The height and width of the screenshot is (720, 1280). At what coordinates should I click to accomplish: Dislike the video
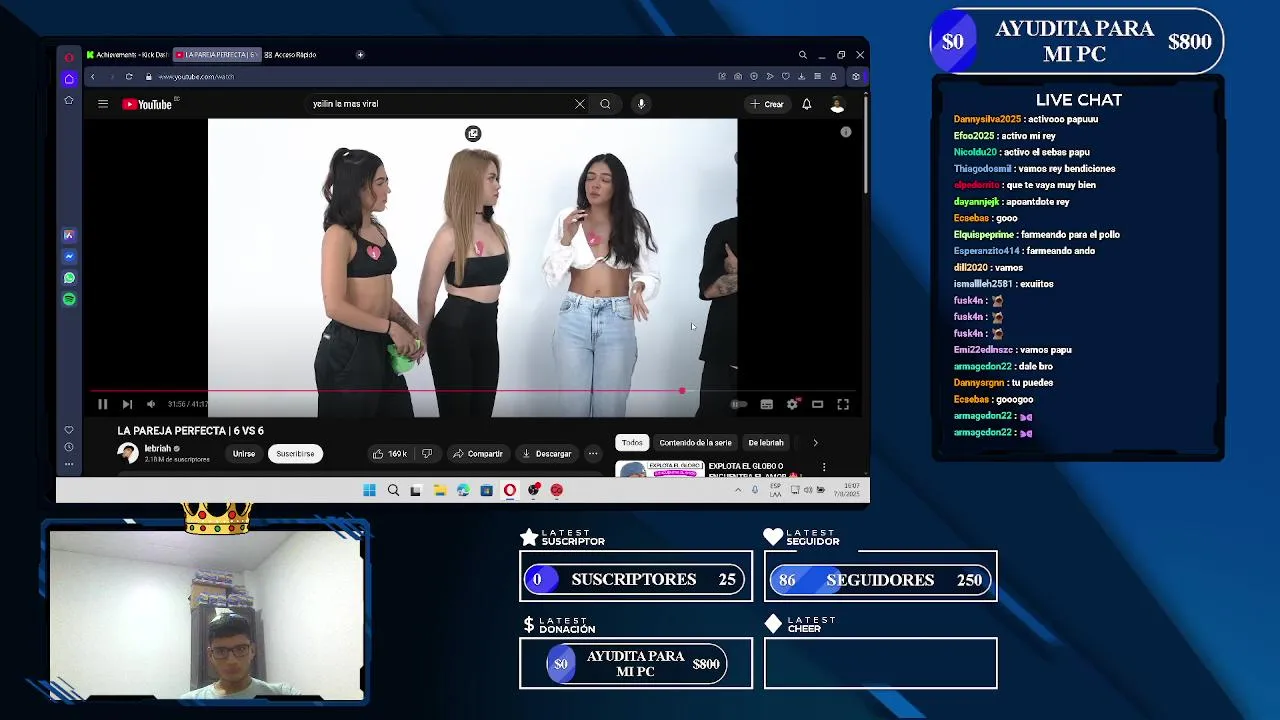click(427, 454)
